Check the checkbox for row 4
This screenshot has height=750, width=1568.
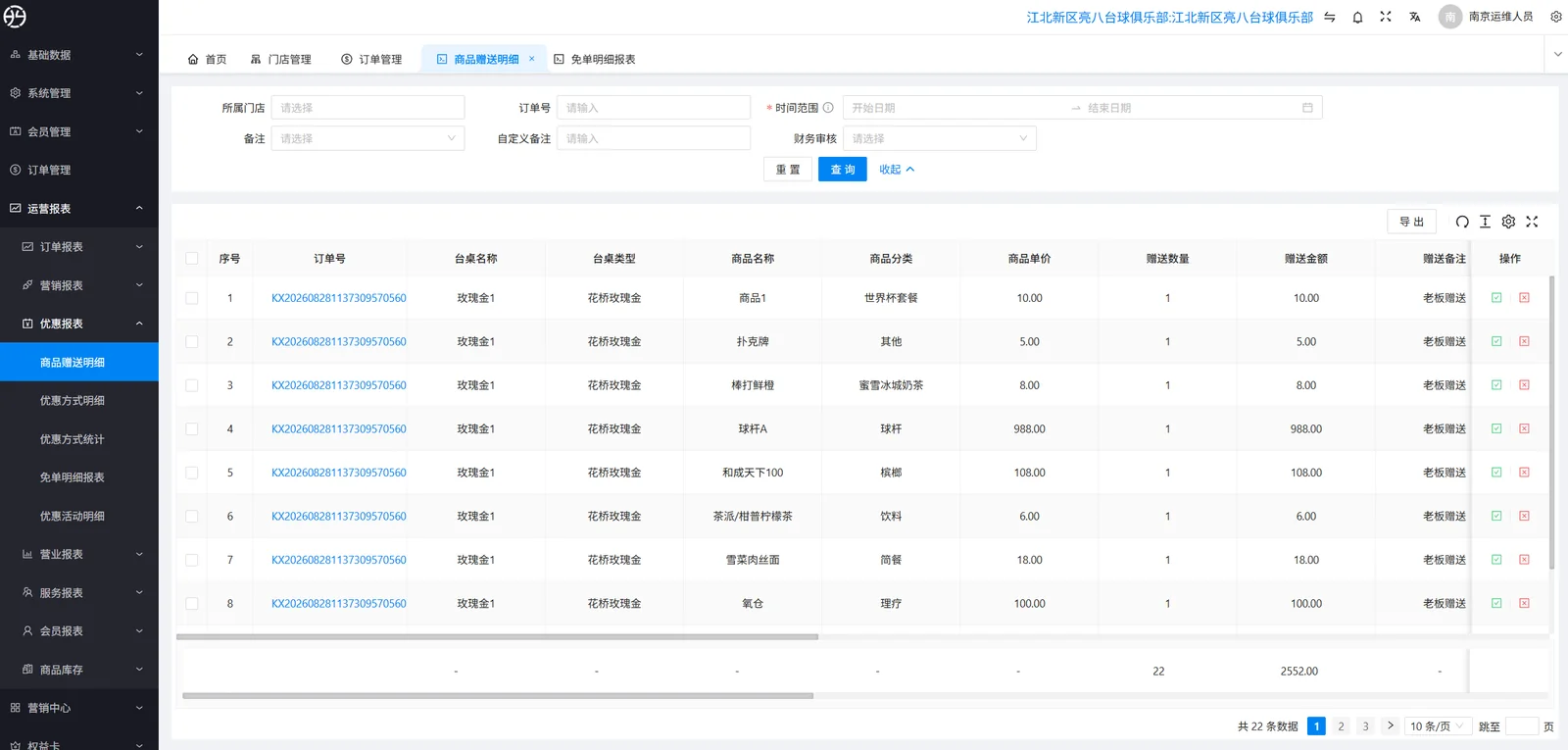(192, 429)
